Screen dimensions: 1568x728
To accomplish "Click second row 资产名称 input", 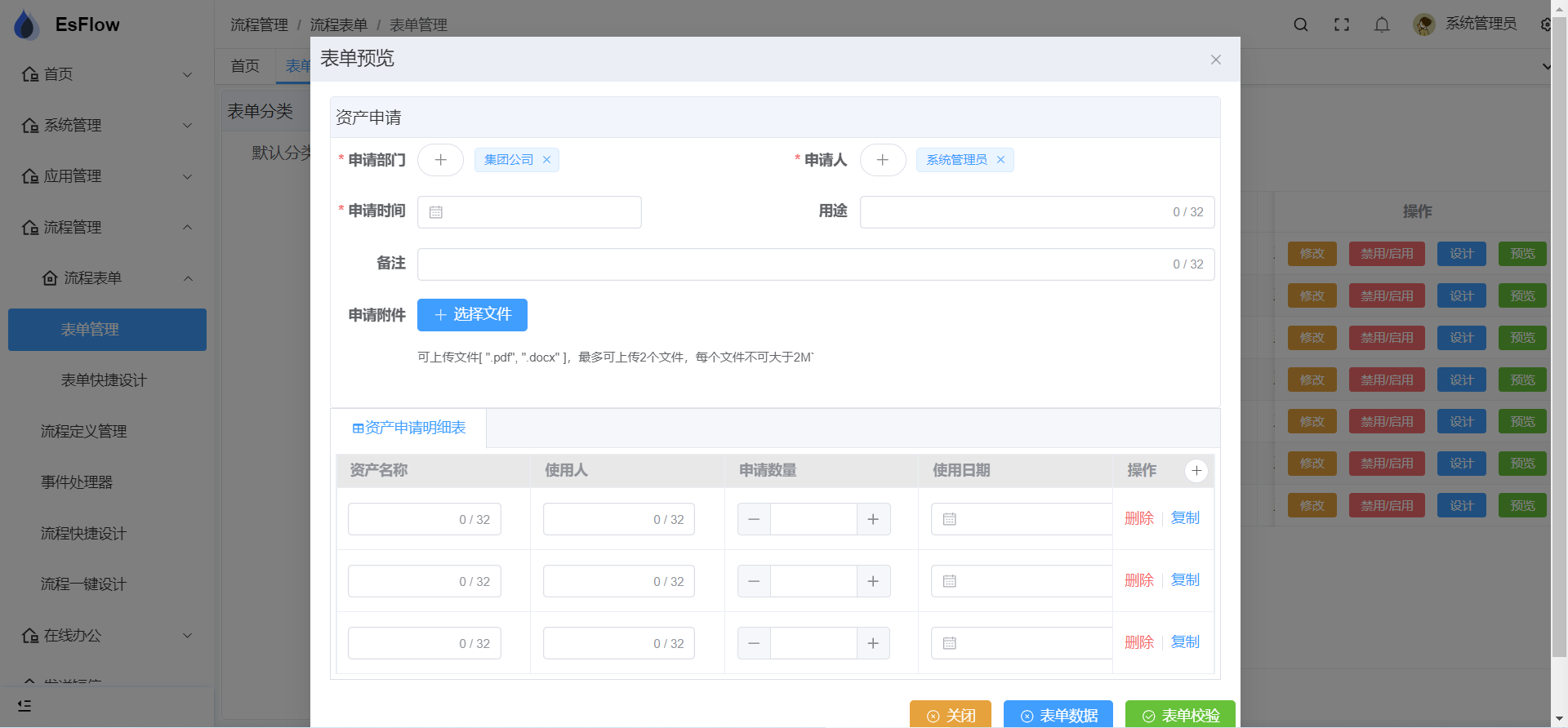I will coord(425,581).
